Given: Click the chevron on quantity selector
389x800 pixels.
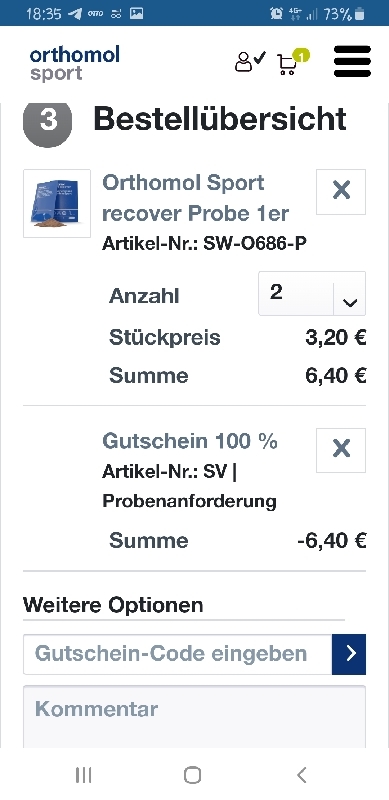Looking at the screenshot, I should (350, 302).
